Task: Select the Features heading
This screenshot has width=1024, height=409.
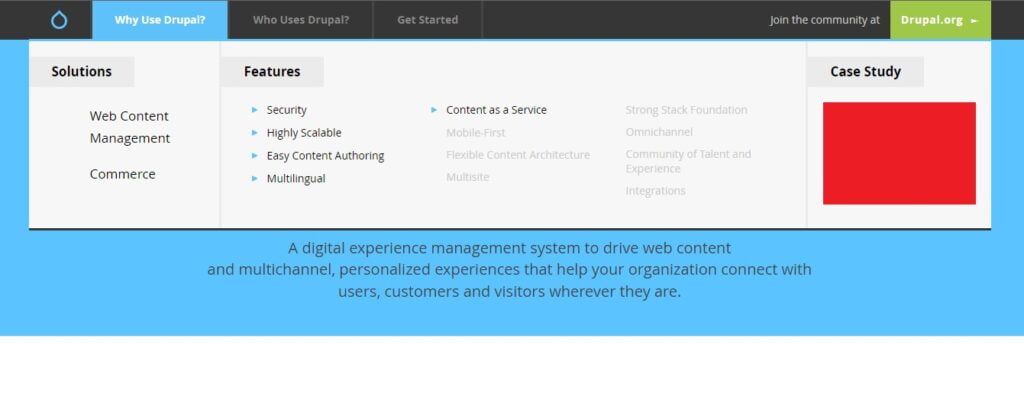Action: point(272,72)
